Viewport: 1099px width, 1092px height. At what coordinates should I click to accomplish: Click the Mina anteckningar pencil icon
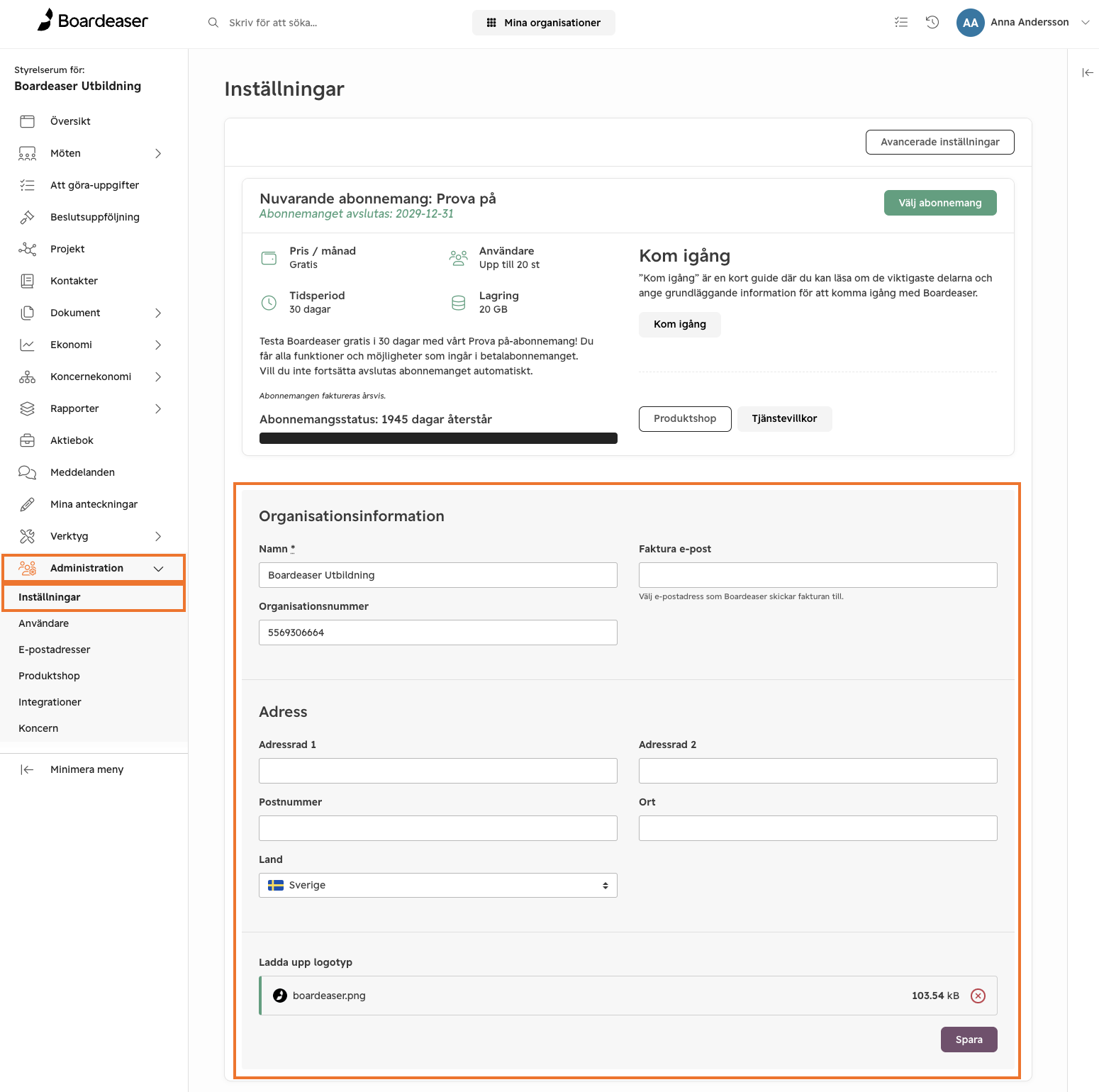point(27,504)
